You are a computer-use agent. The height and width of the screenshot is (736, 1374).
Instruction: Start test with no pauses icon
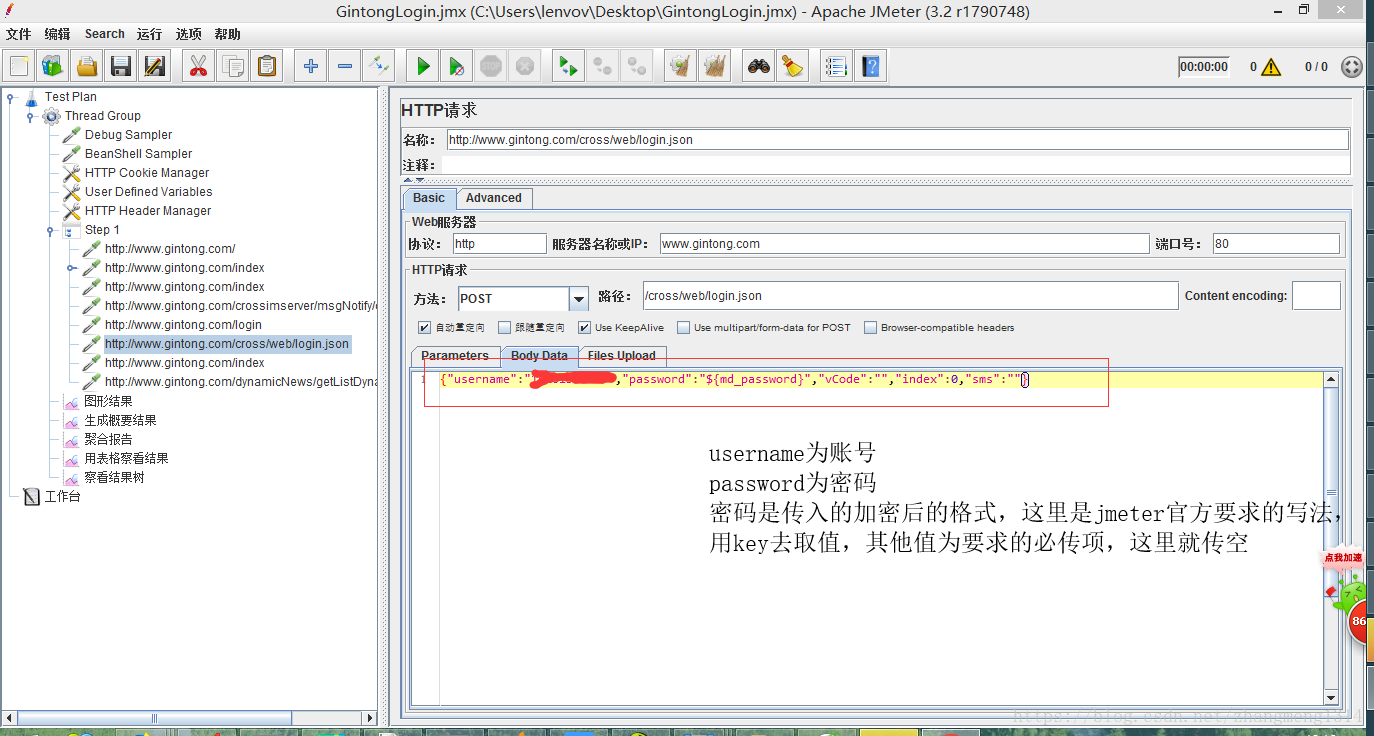coord(456,66)
